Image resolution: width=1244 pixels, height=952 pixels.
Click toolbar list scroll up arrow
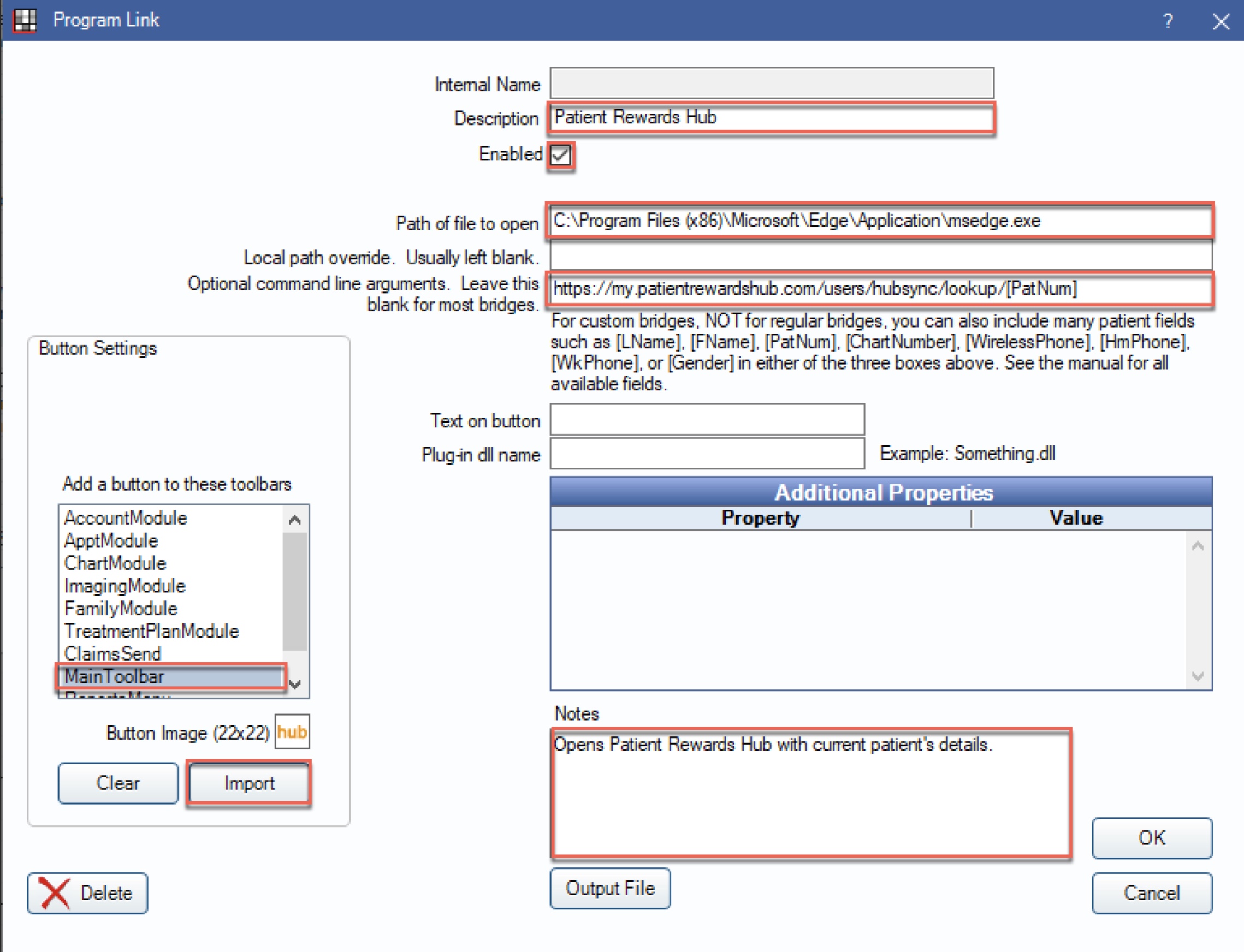click(x=295, y=519)
